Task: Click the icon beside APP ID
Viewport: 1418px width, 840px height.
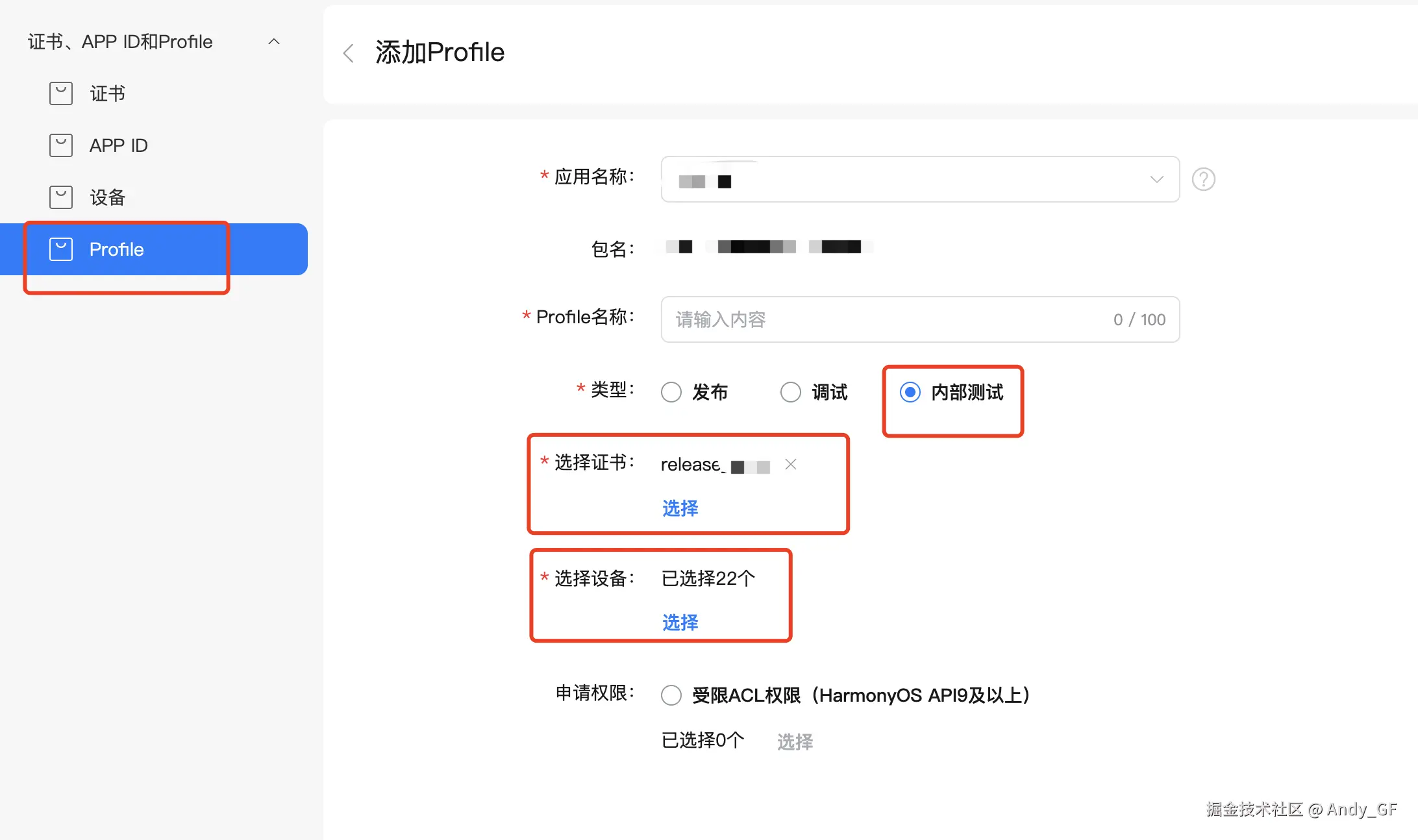Action: tap(61, 145)
